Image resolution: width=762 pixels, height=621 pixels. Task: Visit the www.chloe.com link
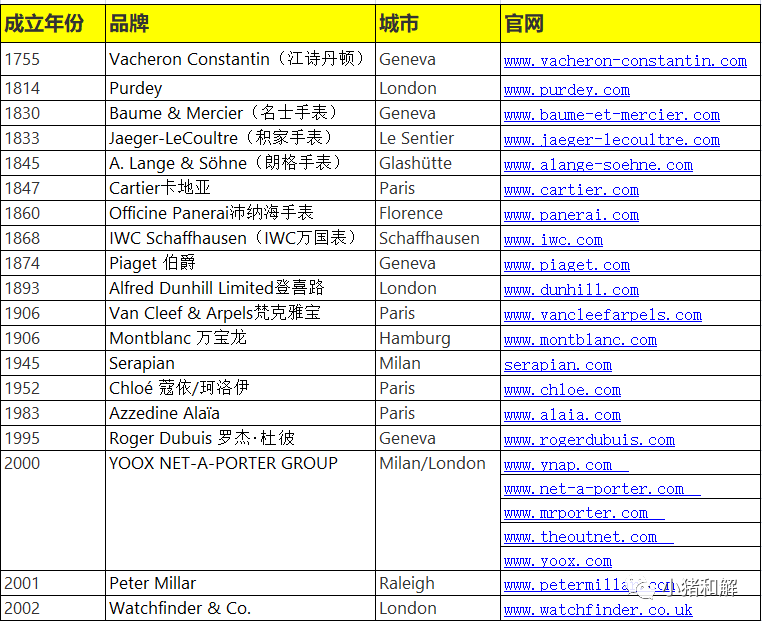coord(562,390)
